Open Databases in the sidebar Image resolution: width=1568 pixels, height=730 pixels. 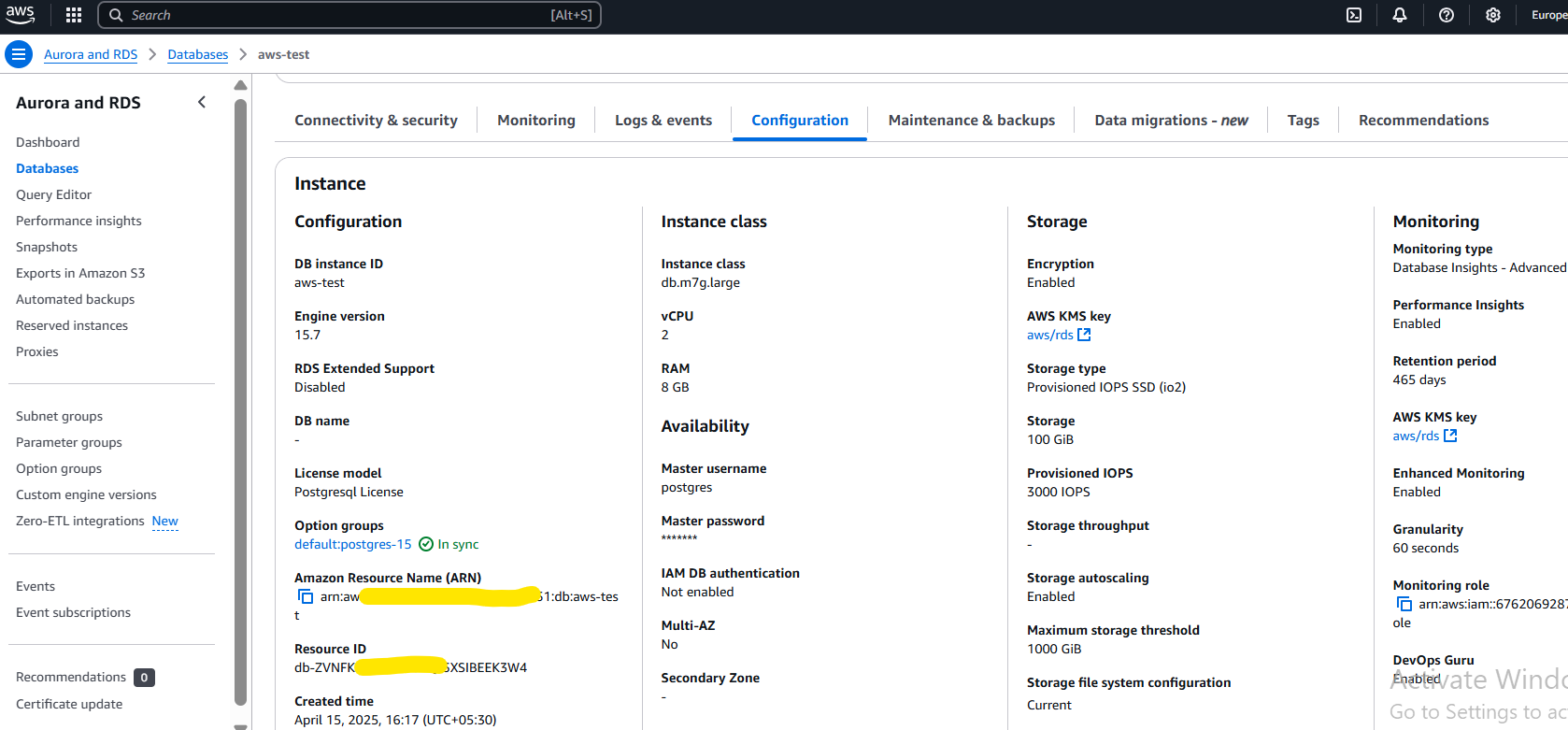(x=48, y=168)
